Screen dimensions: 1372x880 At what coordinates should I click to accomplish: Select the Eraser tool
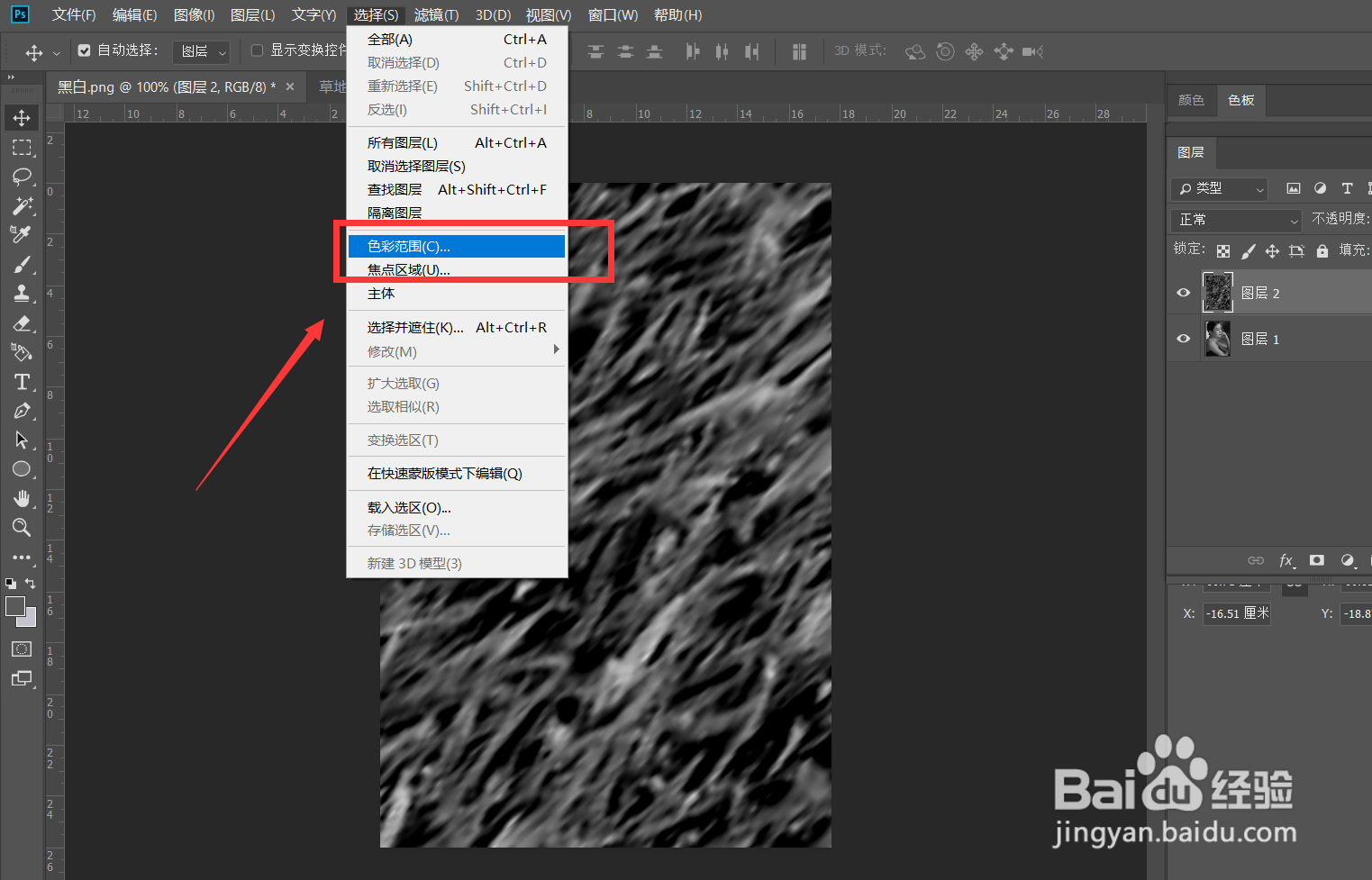22,323
